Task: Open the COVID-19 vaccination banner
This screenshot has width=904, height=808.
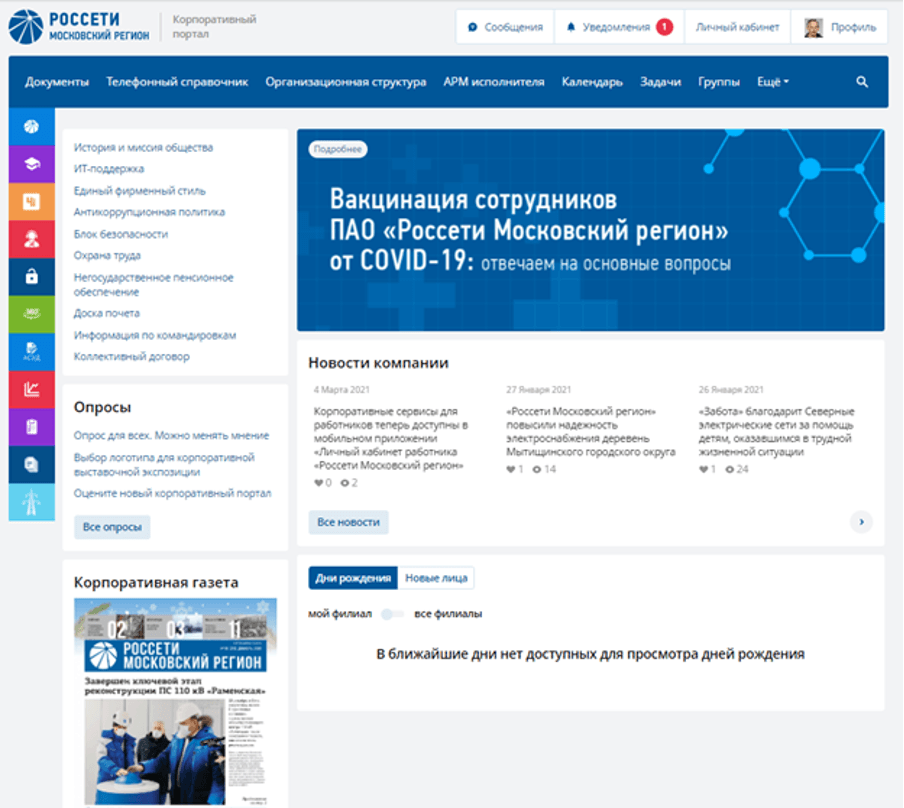Action: (590, 230)
